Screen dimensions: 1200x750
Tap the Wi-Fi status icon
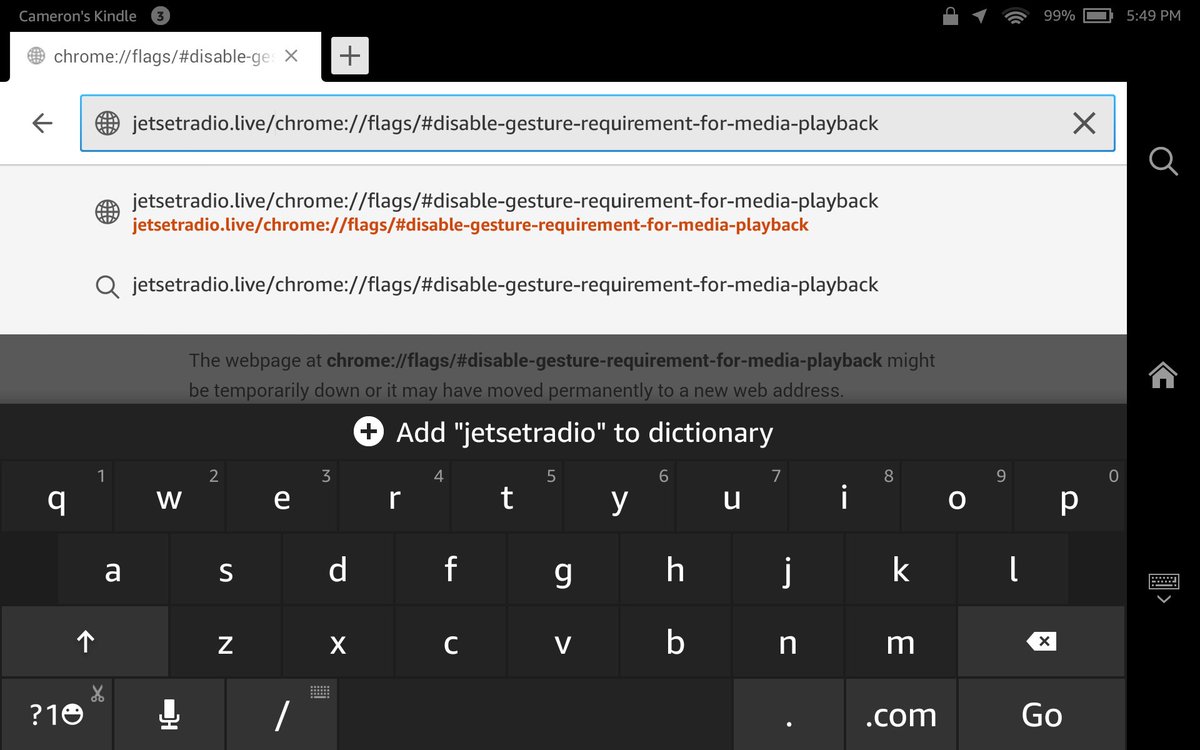(x=1017, y=16)
